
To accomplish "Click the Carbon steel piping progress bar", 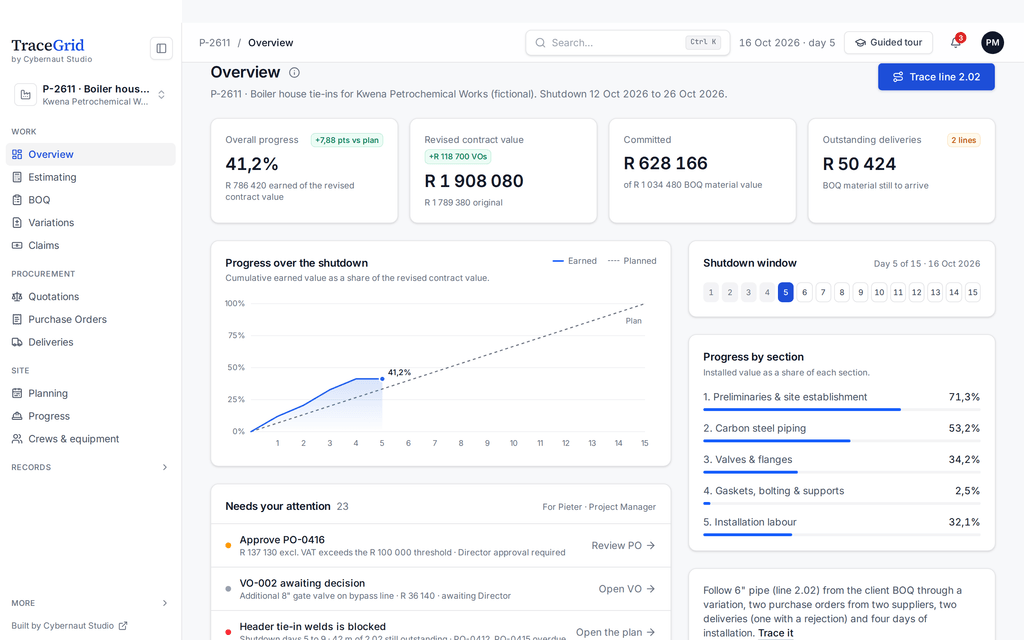I will [x=841, y=441].
